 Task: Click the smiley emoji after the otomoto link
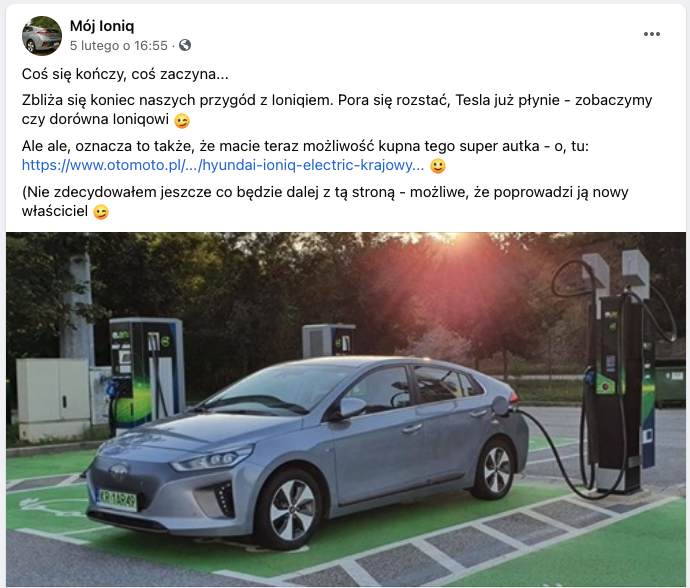coord(437,166)
